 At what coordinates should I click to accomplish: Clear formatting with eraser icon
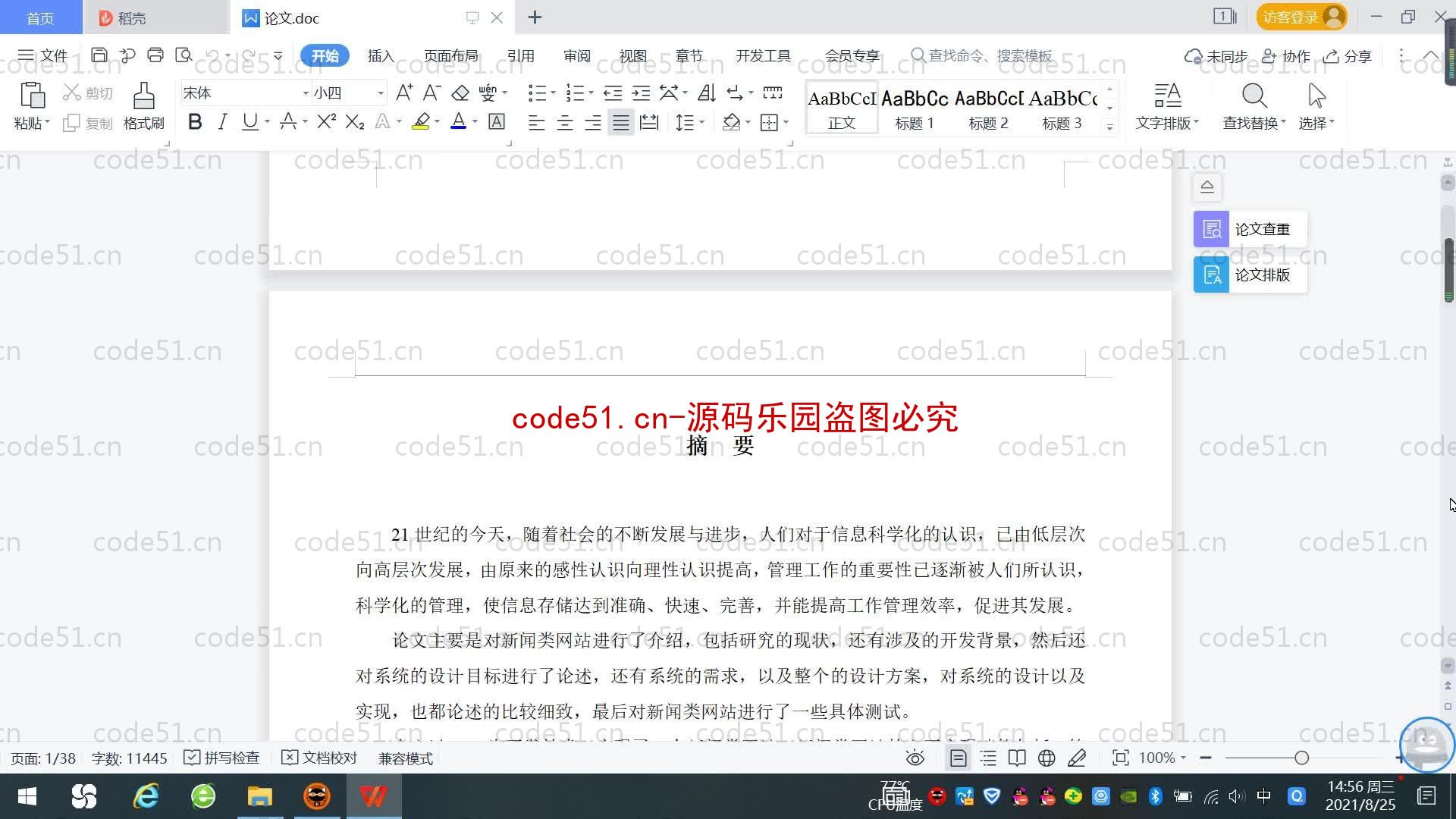coord(460,93)
